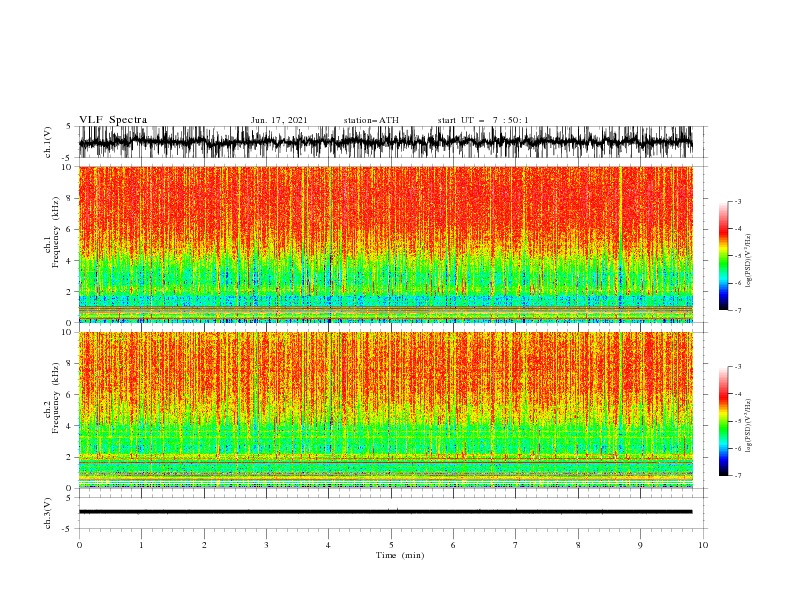The width and height of the screenshot is (792, 612).
Task: Click inside the ch.1 spectrogram panel
Action: [385, 244]
